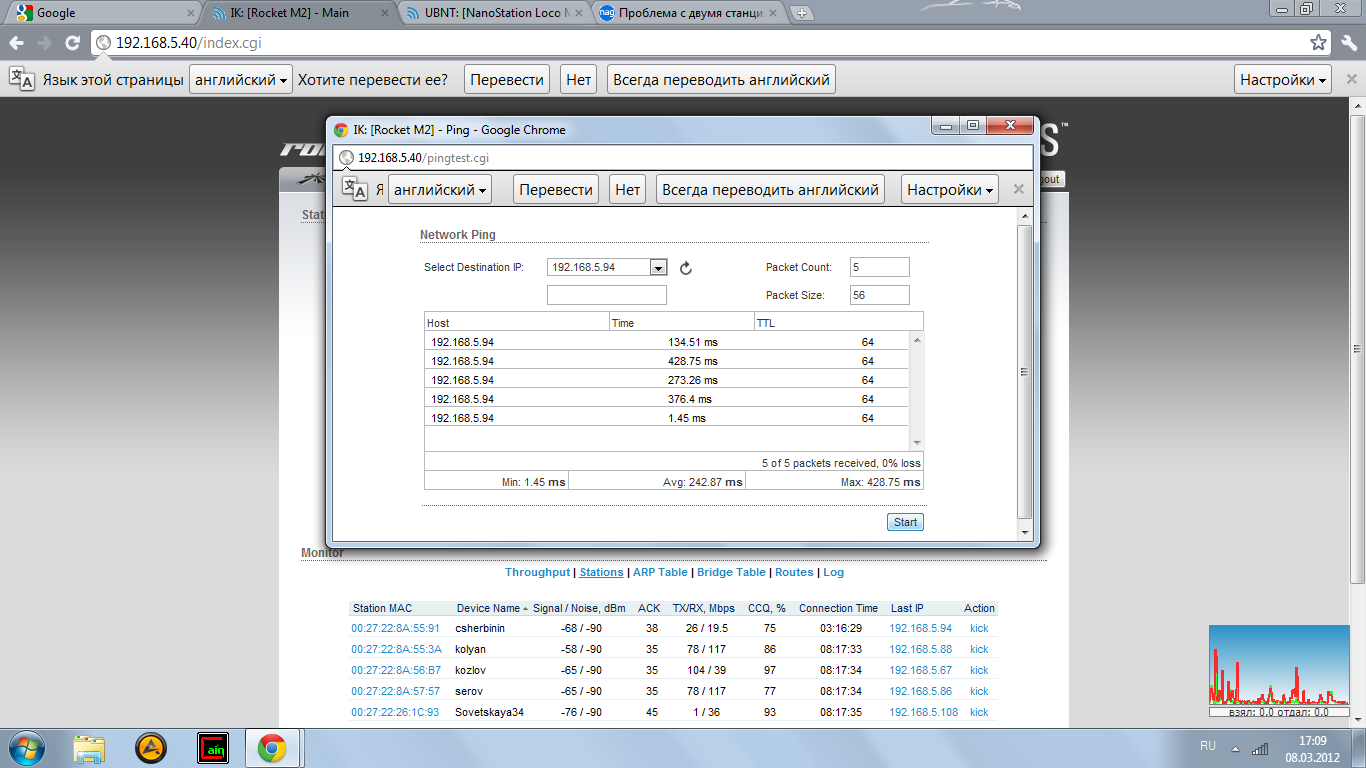
Task: Close the translate bar in Ping window
Action: pos(1018,189)
